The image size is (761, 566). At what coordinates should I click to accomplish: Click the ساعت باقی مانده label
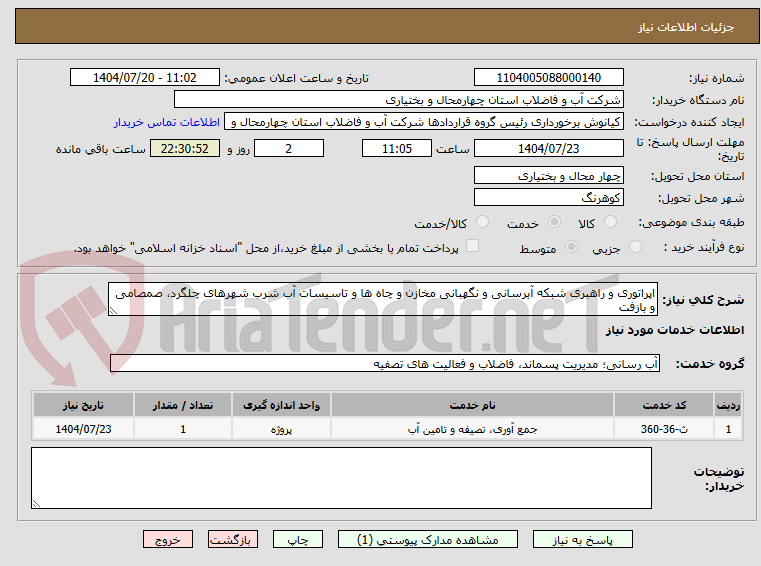tap(100, 149)
